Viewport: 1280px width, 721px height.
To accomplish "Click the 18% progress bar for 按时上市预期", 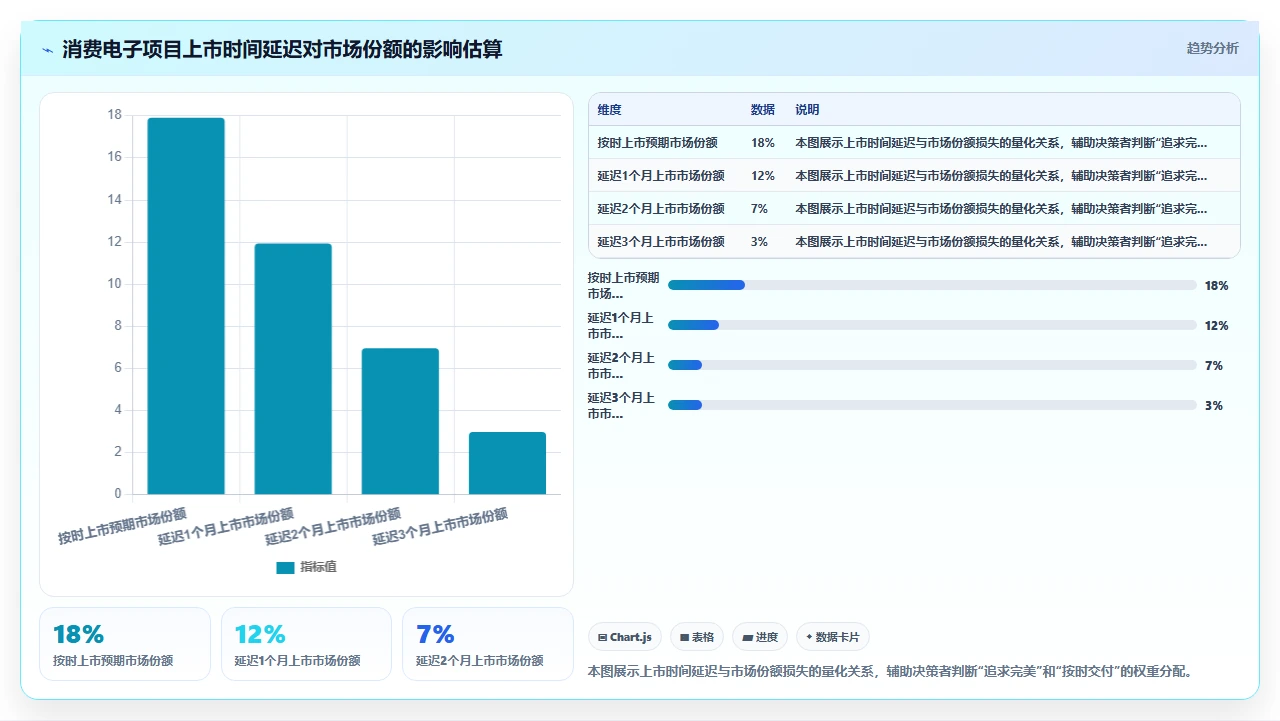I will point(932,285).
